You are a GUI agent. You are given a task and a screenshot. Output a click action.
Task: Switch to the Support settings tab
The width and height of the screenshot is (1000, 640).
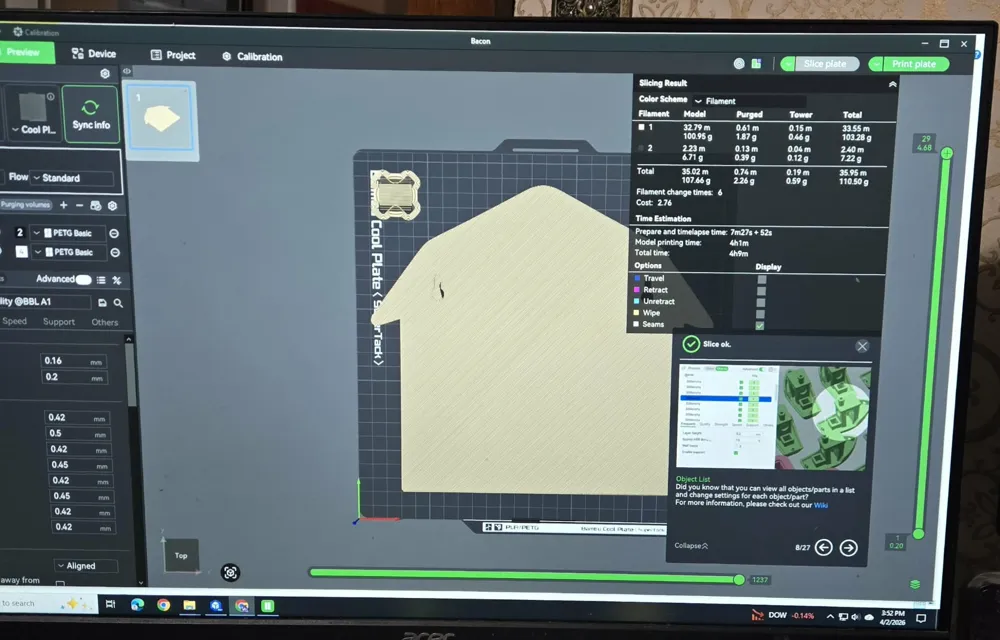[x=59, y=322]
